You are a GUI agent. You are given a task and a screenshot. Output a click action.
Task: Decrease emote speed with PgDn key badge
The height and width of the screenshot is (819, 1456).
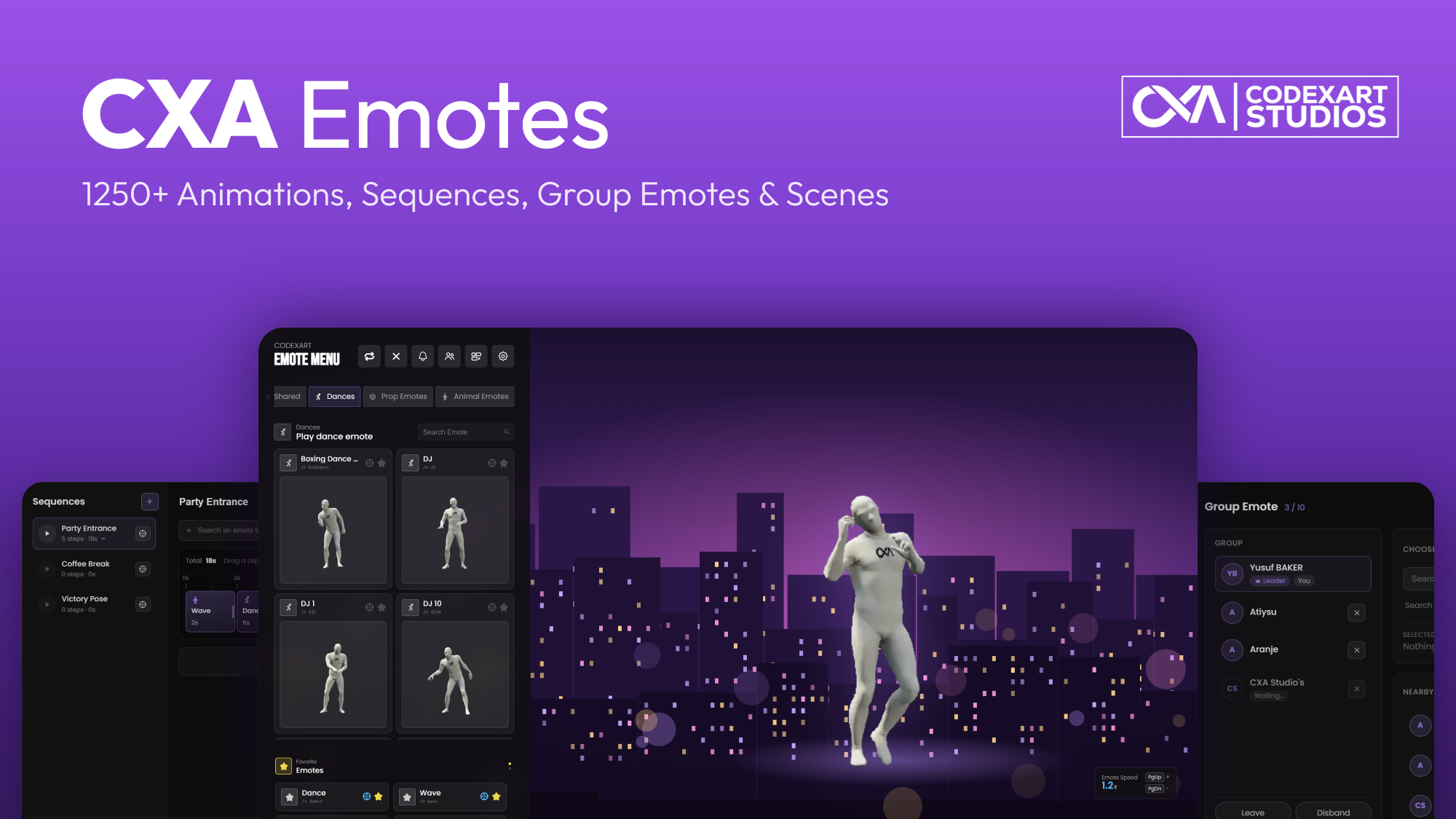[x=1155, y=789]
